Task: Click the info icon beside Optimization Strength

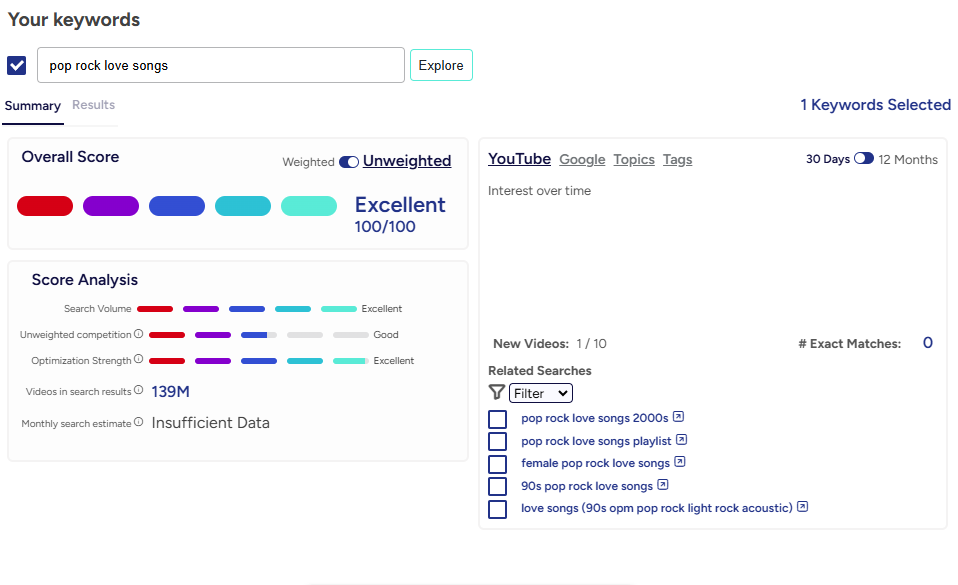Action: click(x=139, y=360)
